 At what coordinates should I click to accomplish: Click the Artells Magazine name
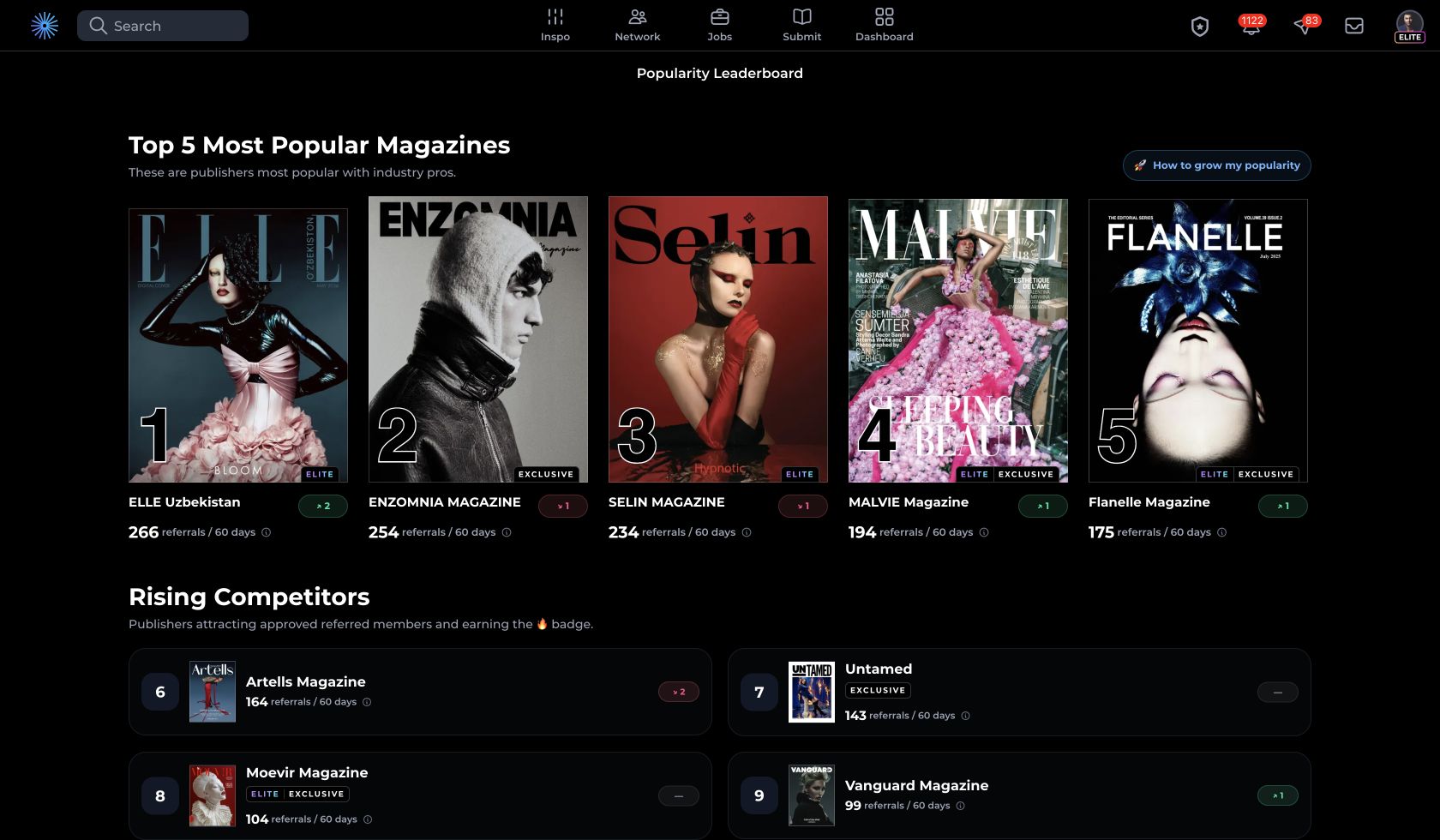[306, 682]
